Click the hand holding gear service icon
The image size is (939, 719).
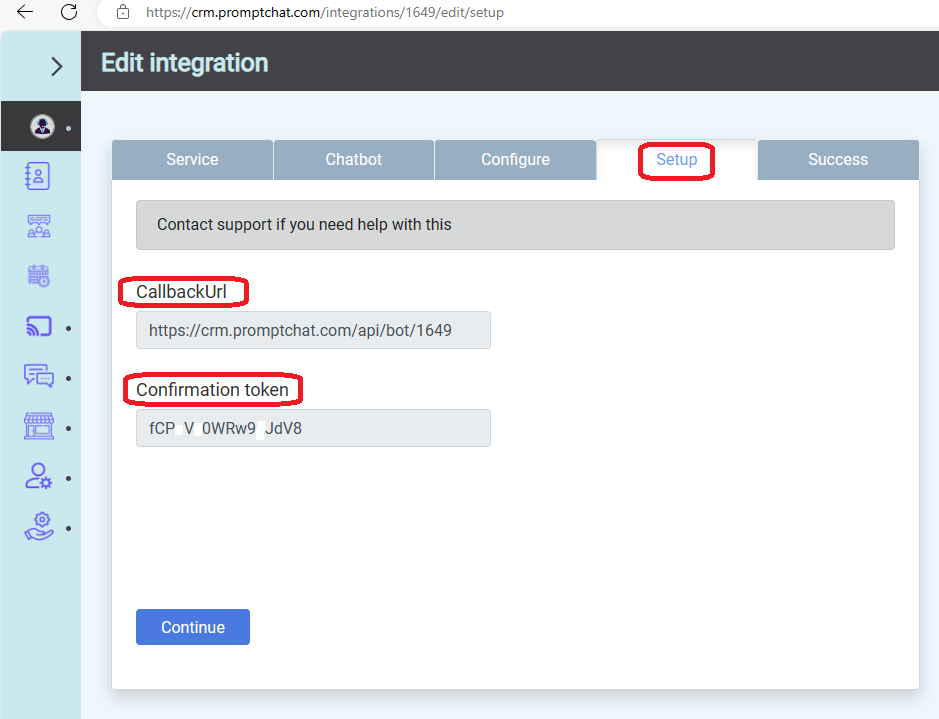[38, 526]
